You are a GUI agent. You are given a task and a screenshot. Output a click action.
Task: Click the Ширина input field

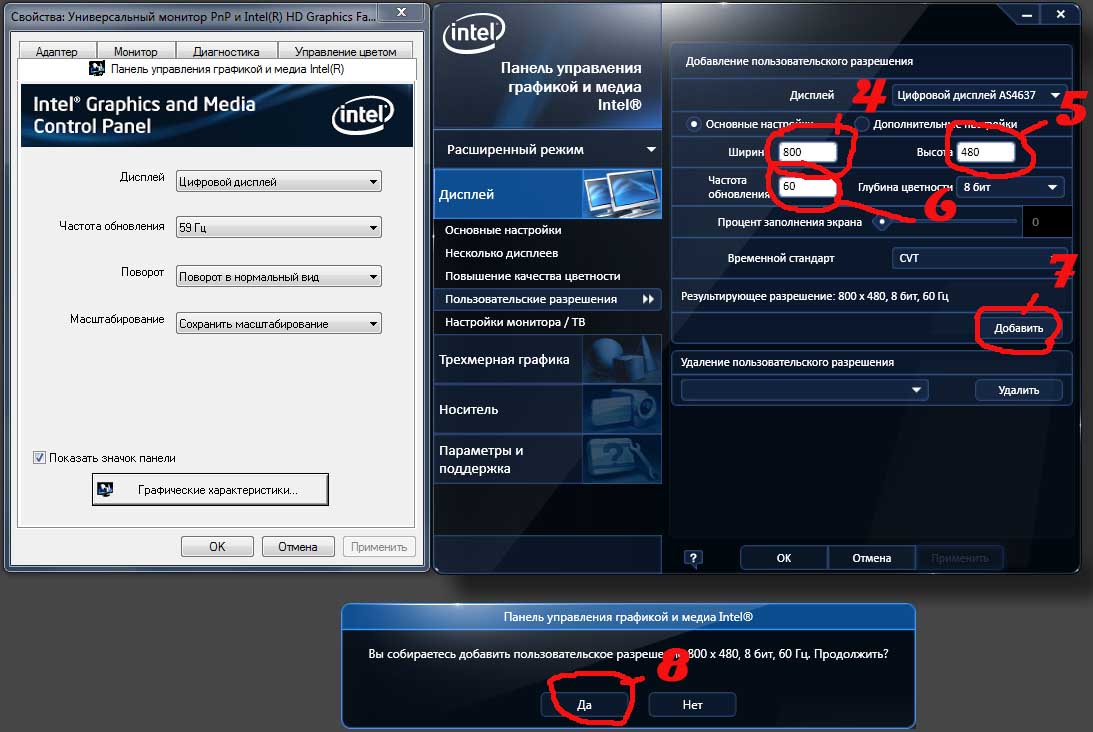tap(808, 152)
